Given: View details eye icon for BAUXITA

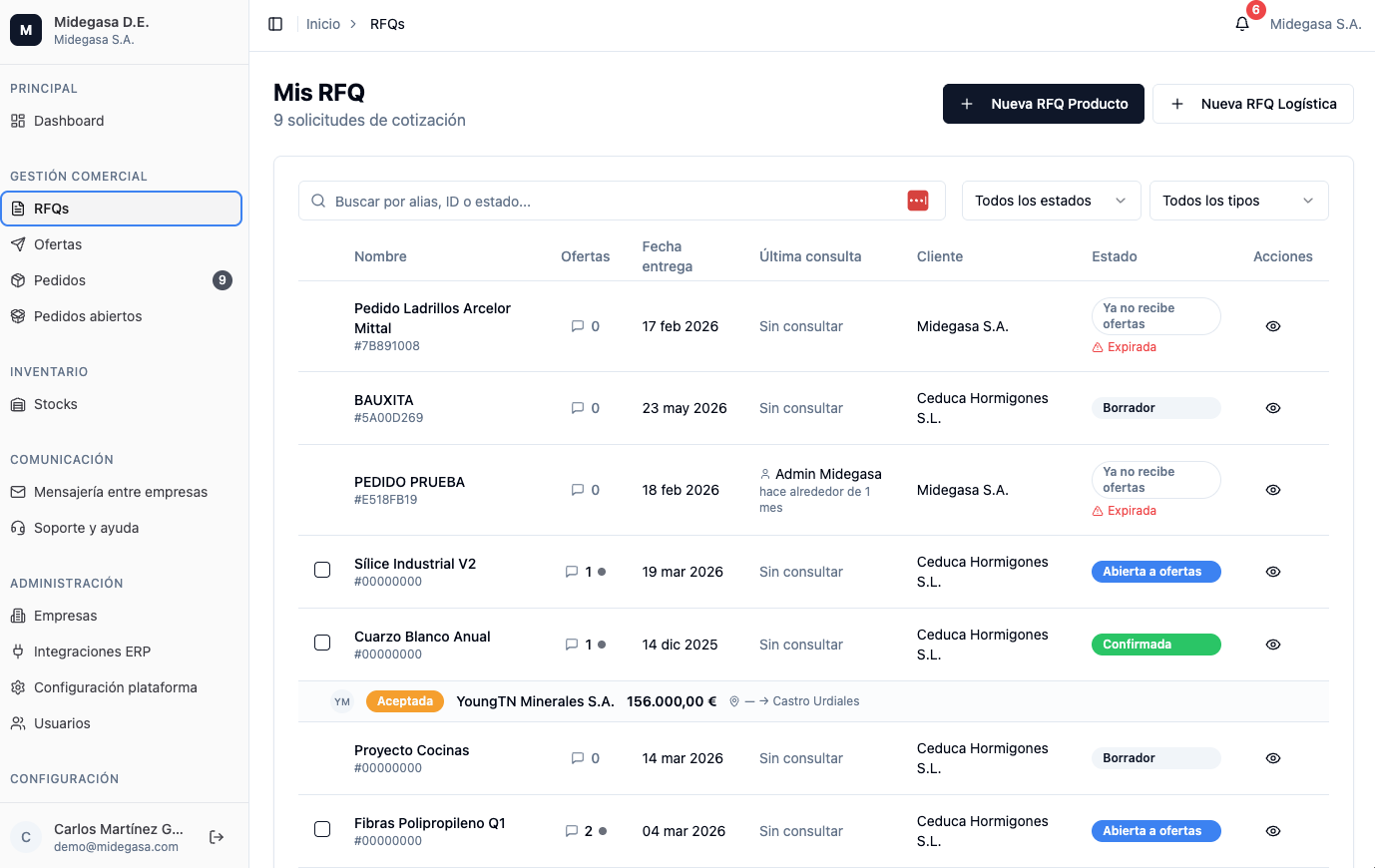Looking at the screenshot, I should pos(1273,408).
